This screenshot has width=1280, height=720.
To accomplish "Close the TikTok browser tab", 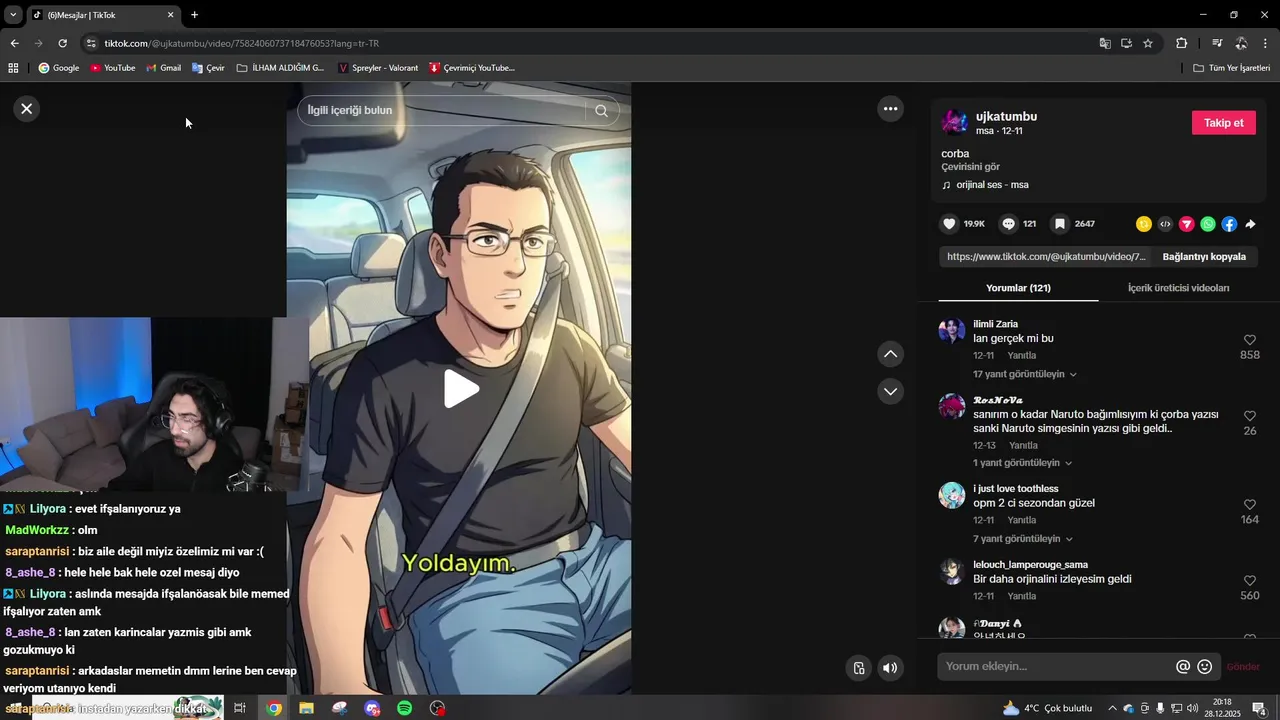I will pos(170,15).
